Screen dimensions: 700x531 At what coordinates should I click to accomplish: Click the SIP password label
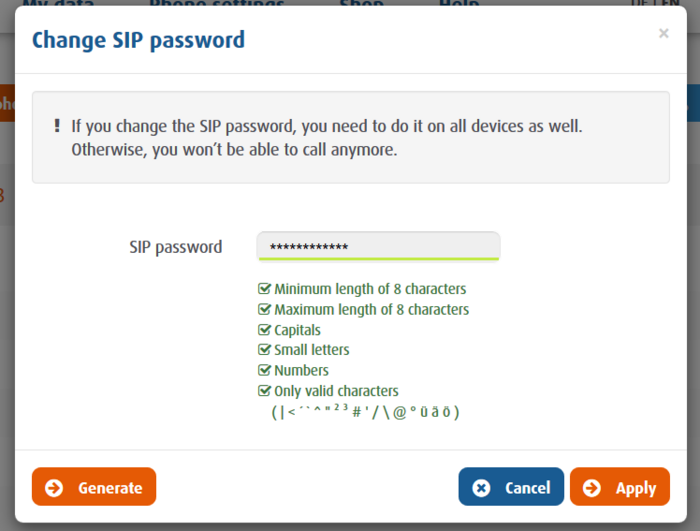(x=175, y=247)
